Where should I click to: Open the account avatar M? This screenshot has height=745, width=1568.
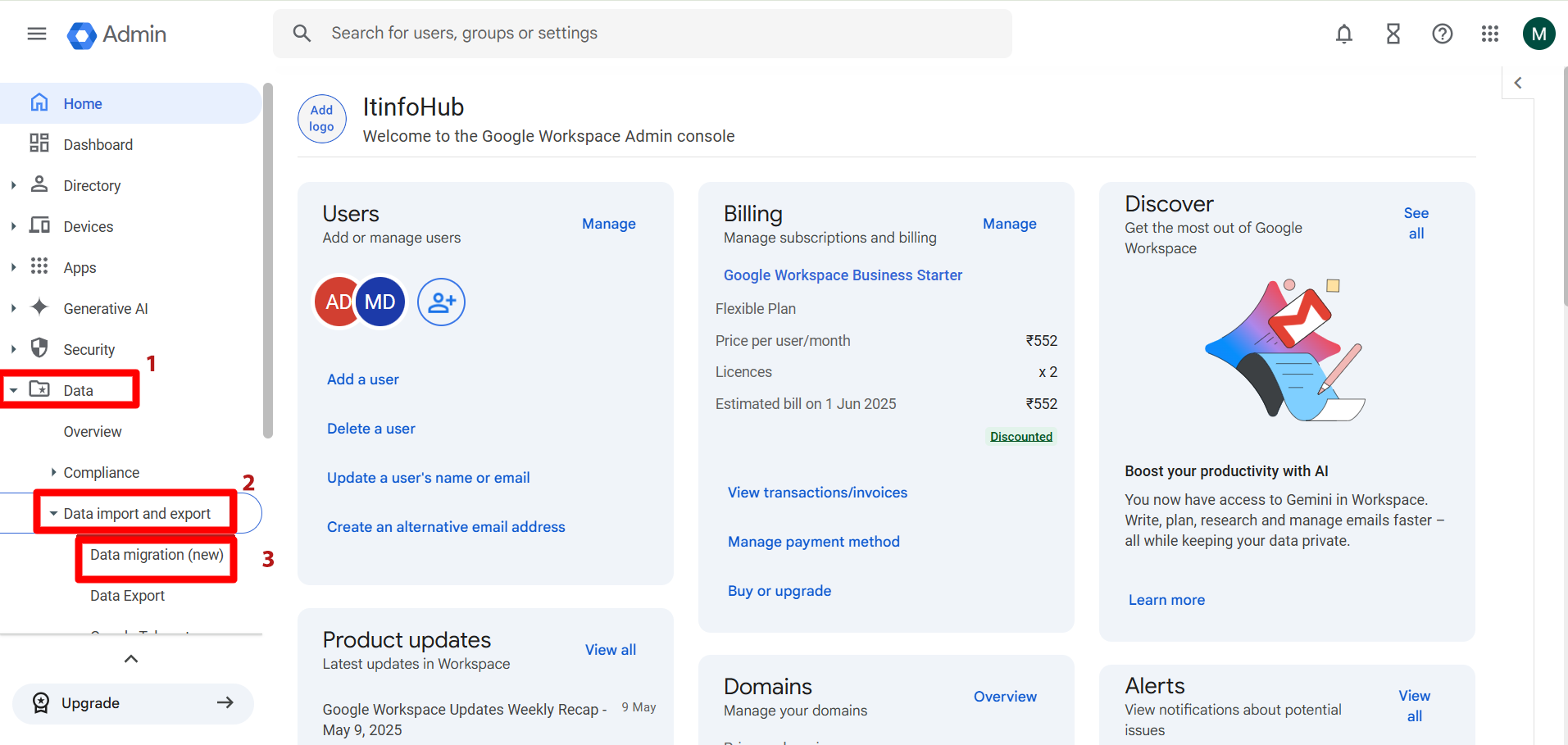(1538, 34)
